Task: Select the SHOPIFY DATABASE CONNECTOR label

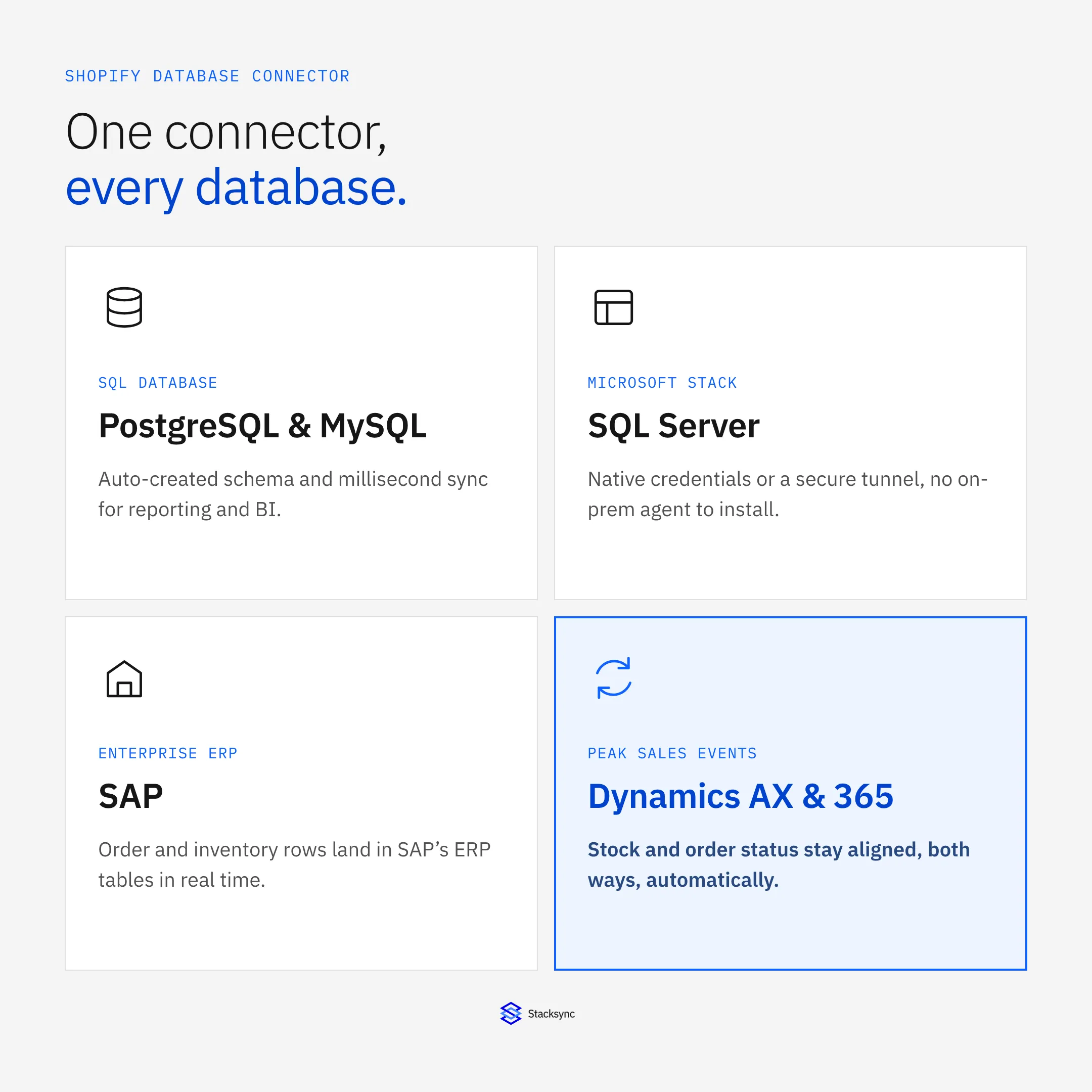Action: coord(207,76)
